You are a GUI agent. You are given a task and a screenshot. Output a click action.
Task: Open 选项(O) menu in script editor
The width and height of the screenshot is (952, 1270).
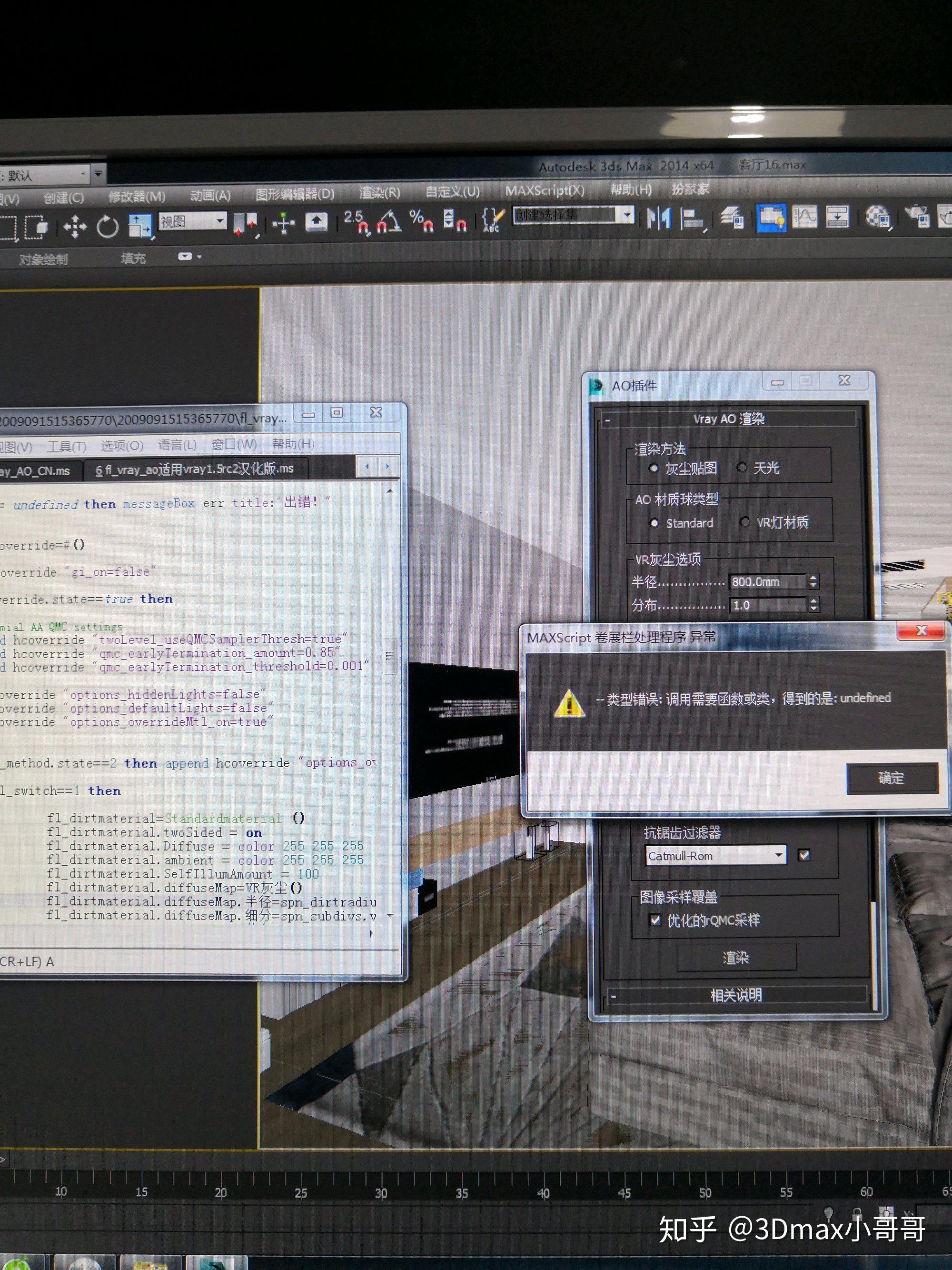[122, 445]
